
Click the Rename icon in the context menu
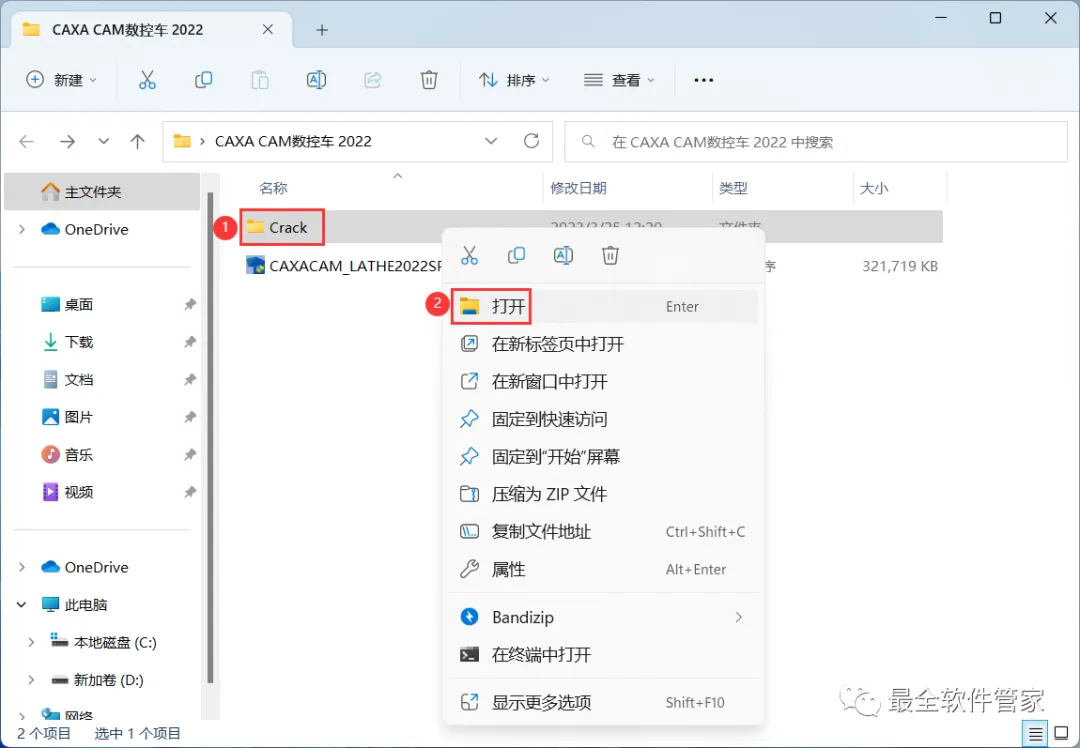click(x=563, y=256)
